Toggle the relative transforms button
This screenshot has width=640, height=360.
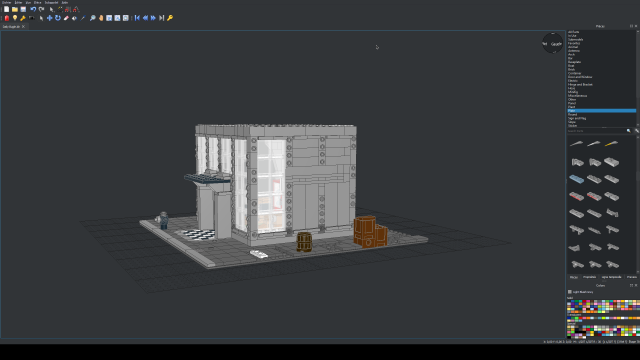[x=60, y=9]
